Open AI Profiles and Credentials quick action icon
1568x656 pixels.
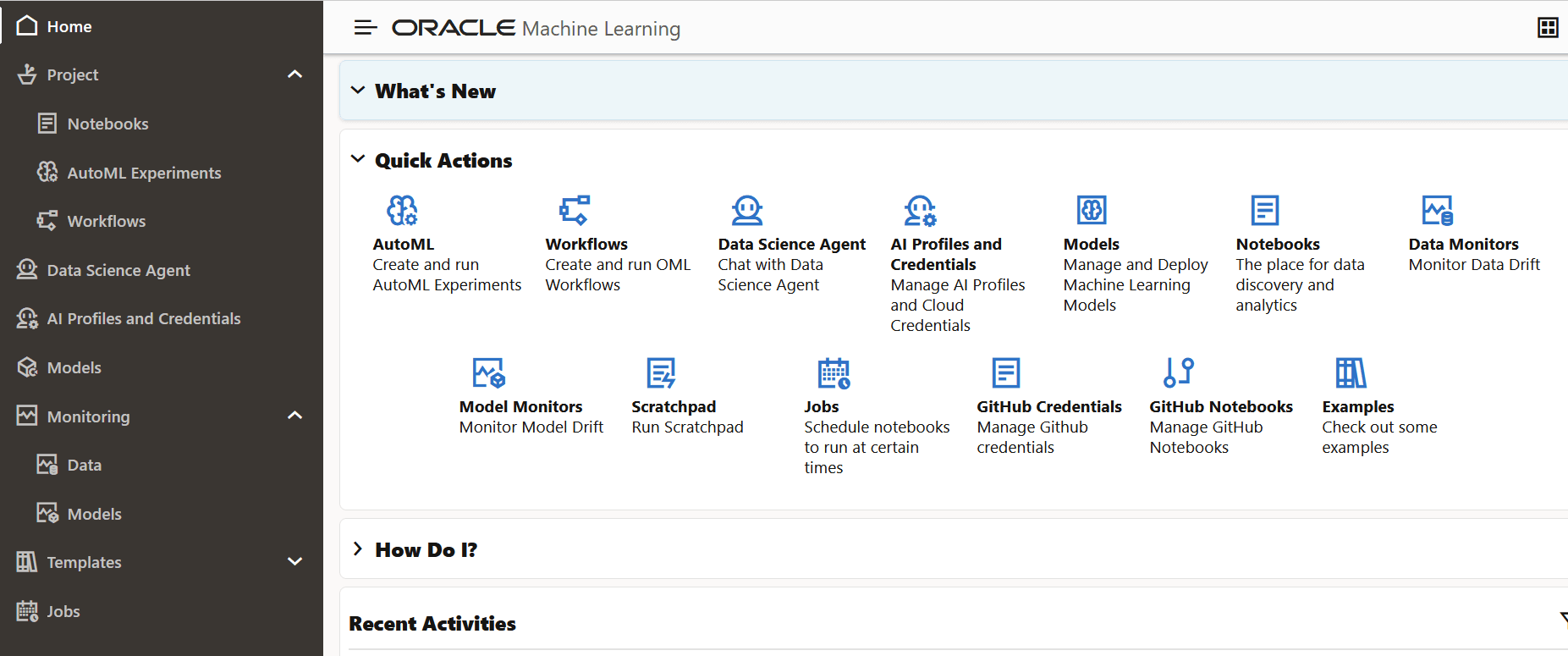(920, 210)
